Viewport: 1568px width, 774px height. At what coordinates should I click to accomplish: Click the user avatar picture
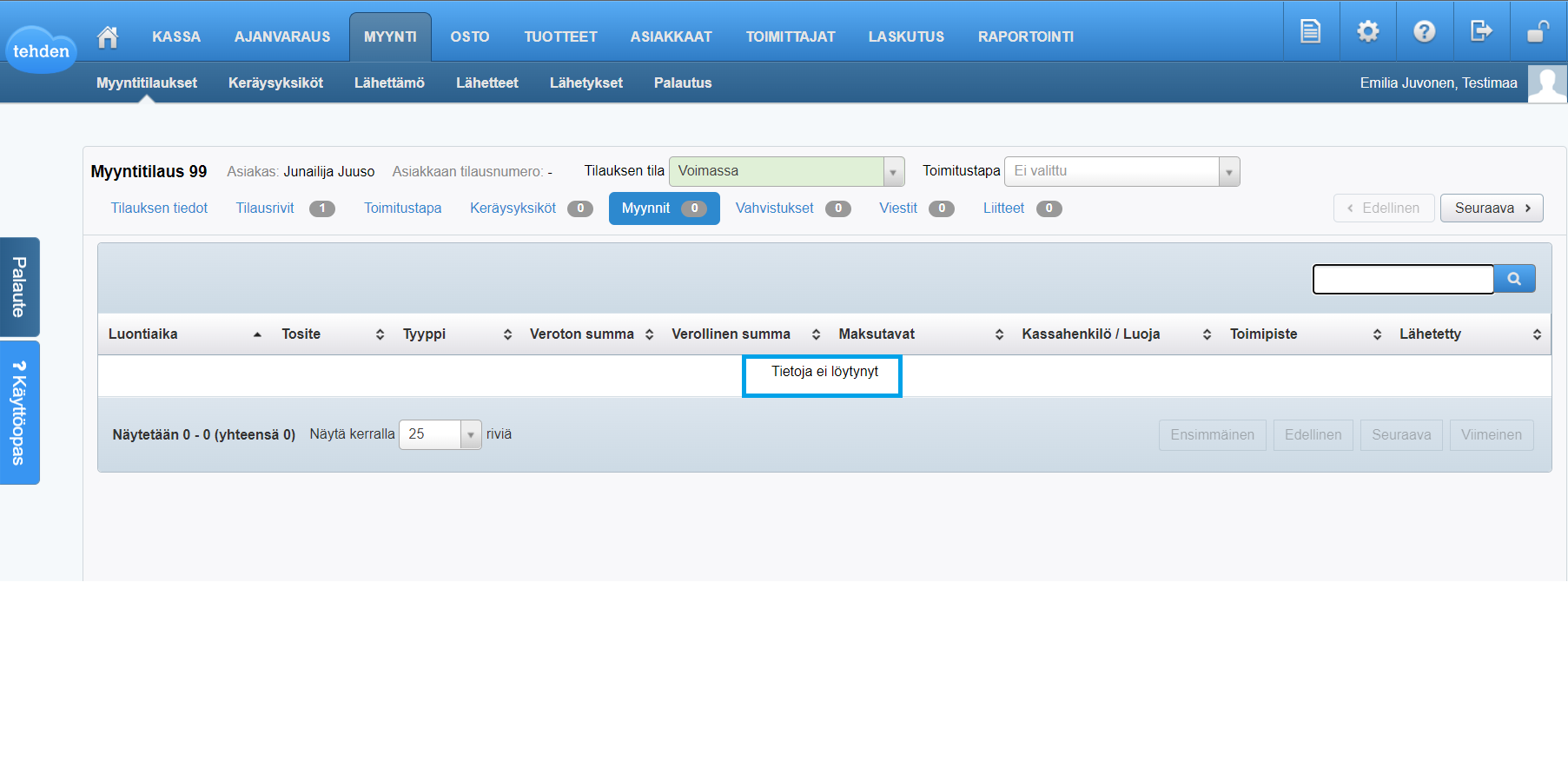(1547, 83)
